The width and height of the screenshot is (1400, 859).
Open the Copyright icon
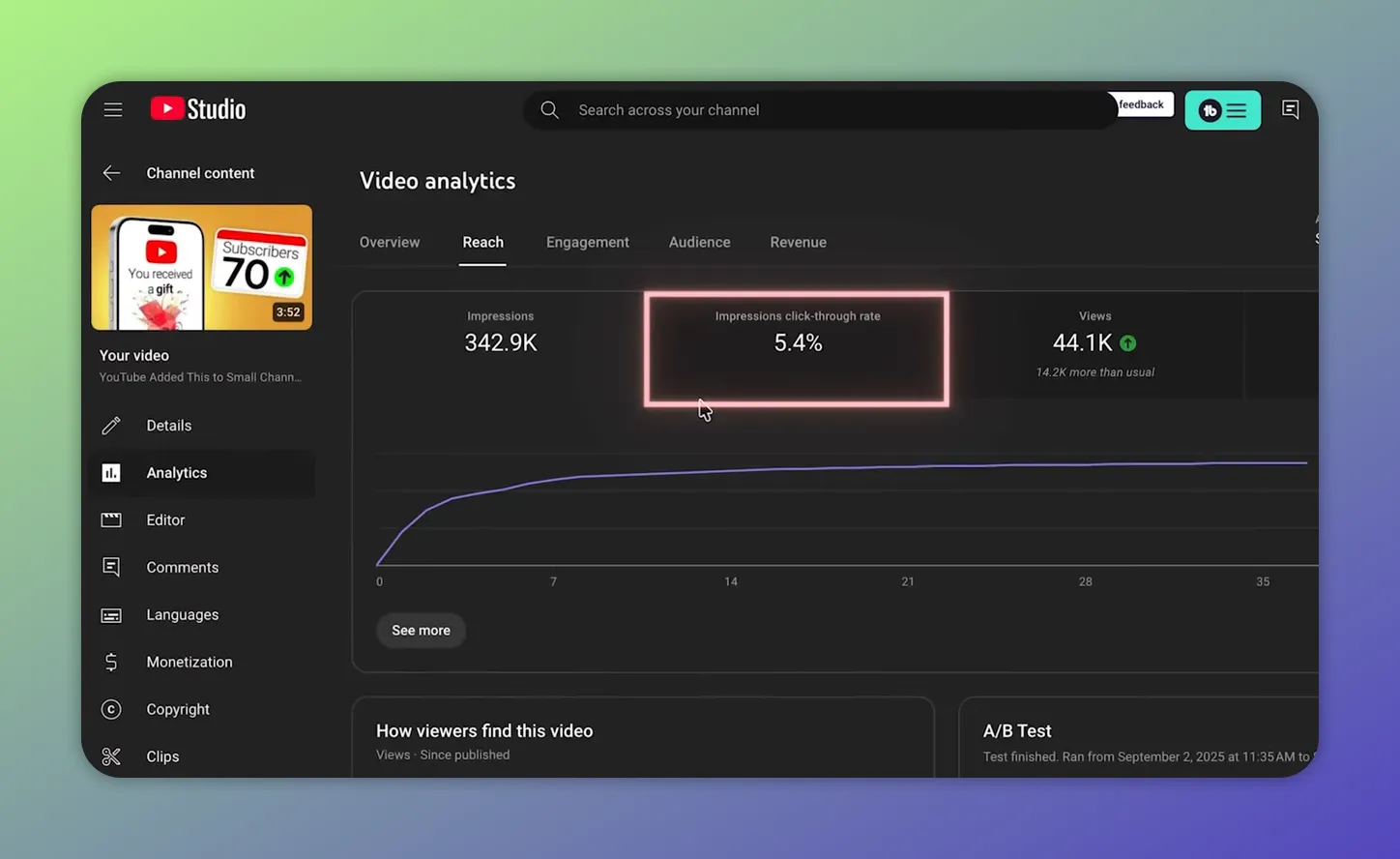tap(111, 709)
